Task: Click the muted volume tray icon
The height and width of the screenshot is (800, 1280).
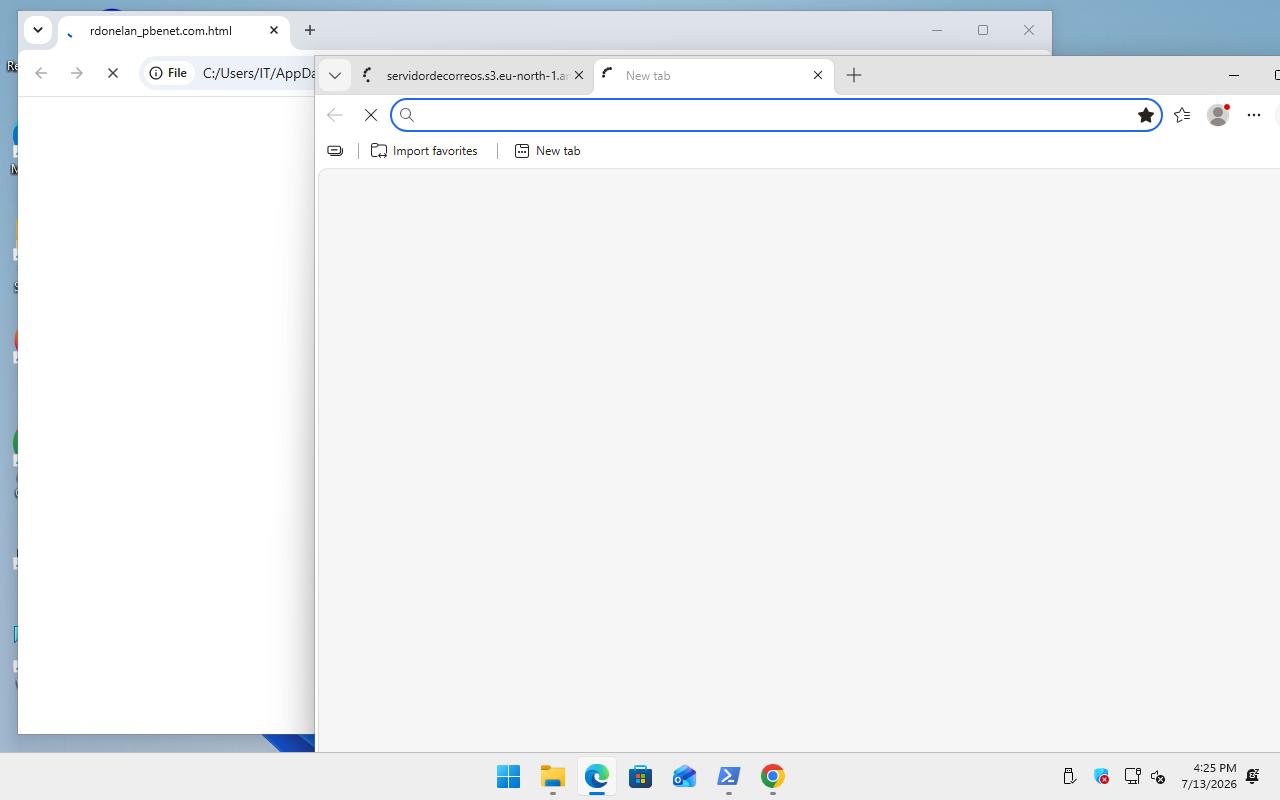Action: [x=1158, y=776]
